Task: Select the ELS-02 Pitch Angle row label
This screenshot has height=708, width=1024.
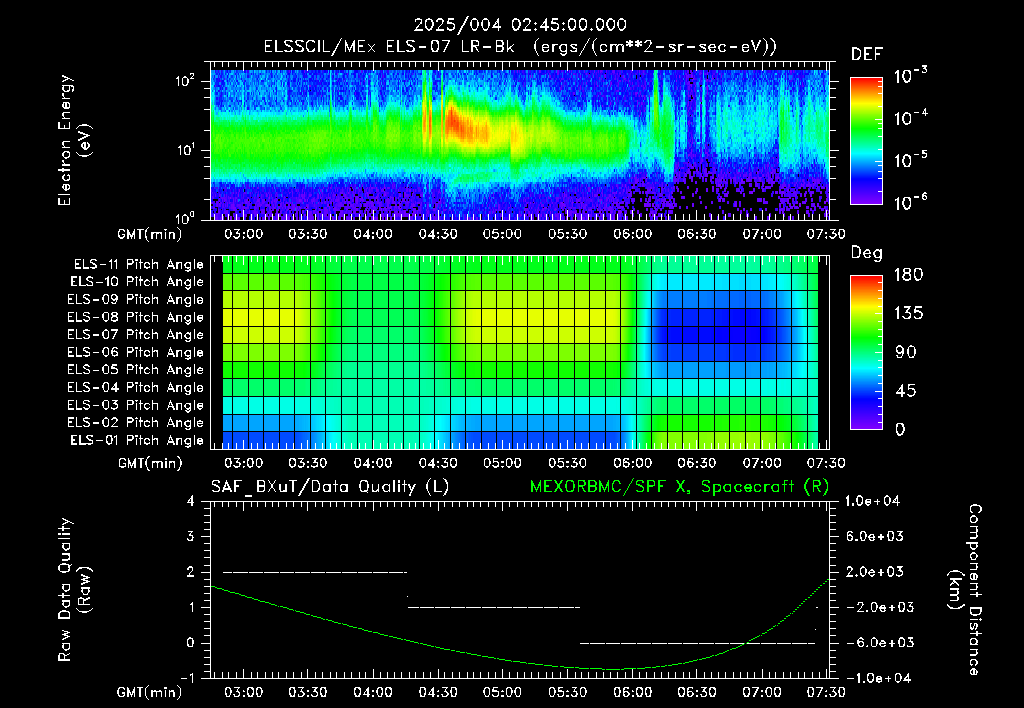Action: coord(136,423)
